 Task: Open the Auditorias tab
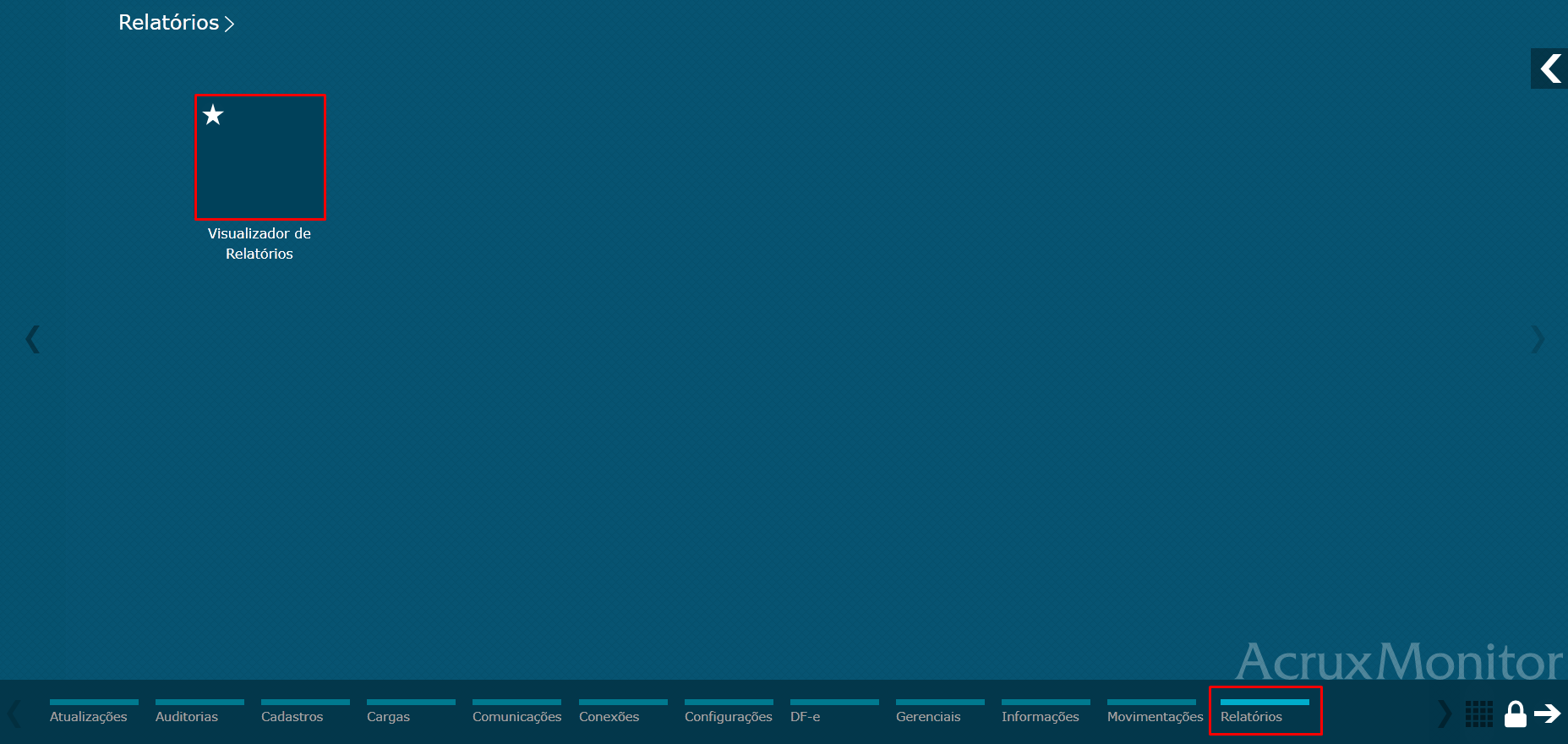click(x=199, y=711)
